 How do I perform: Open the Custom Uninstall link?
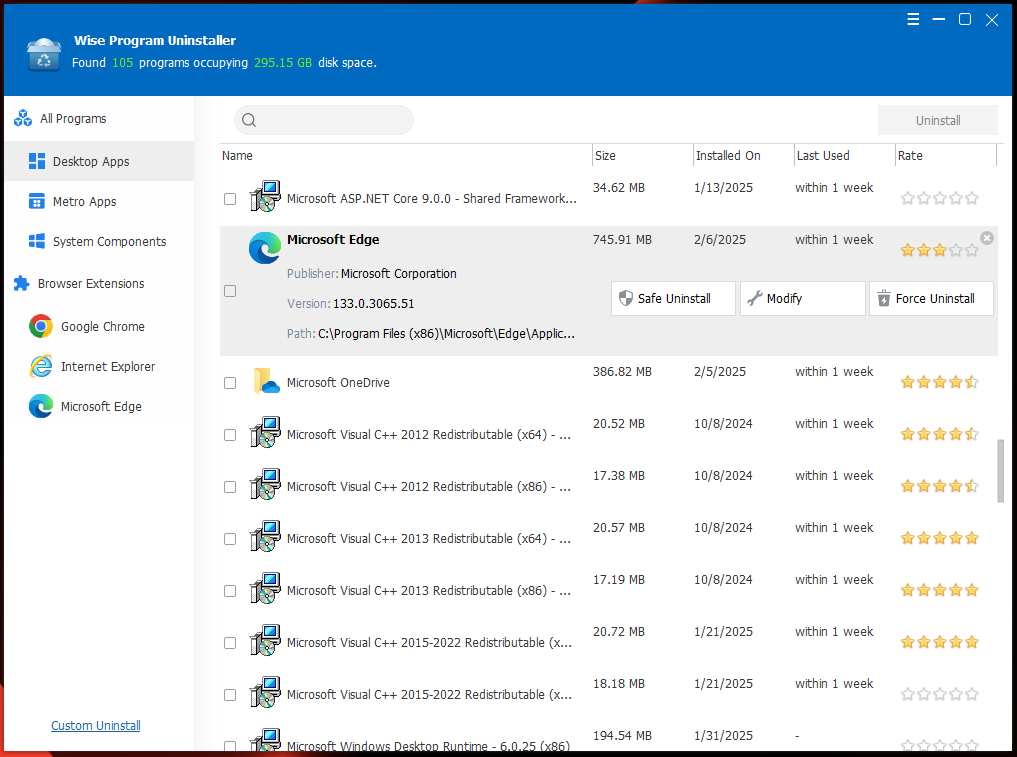pos(96,726)
